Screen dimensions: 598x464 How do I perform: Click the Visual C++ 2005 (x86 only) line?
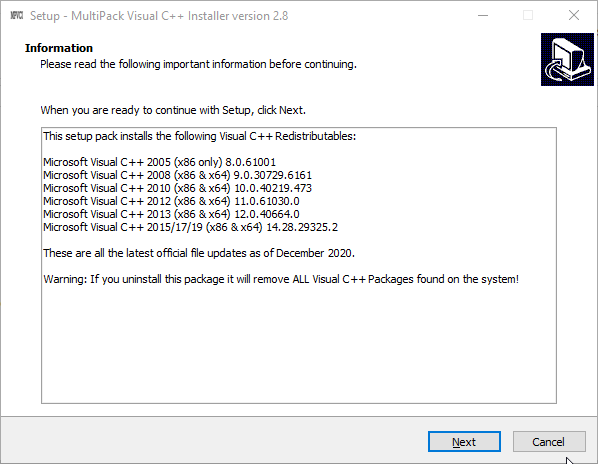[x=159, y=162]
